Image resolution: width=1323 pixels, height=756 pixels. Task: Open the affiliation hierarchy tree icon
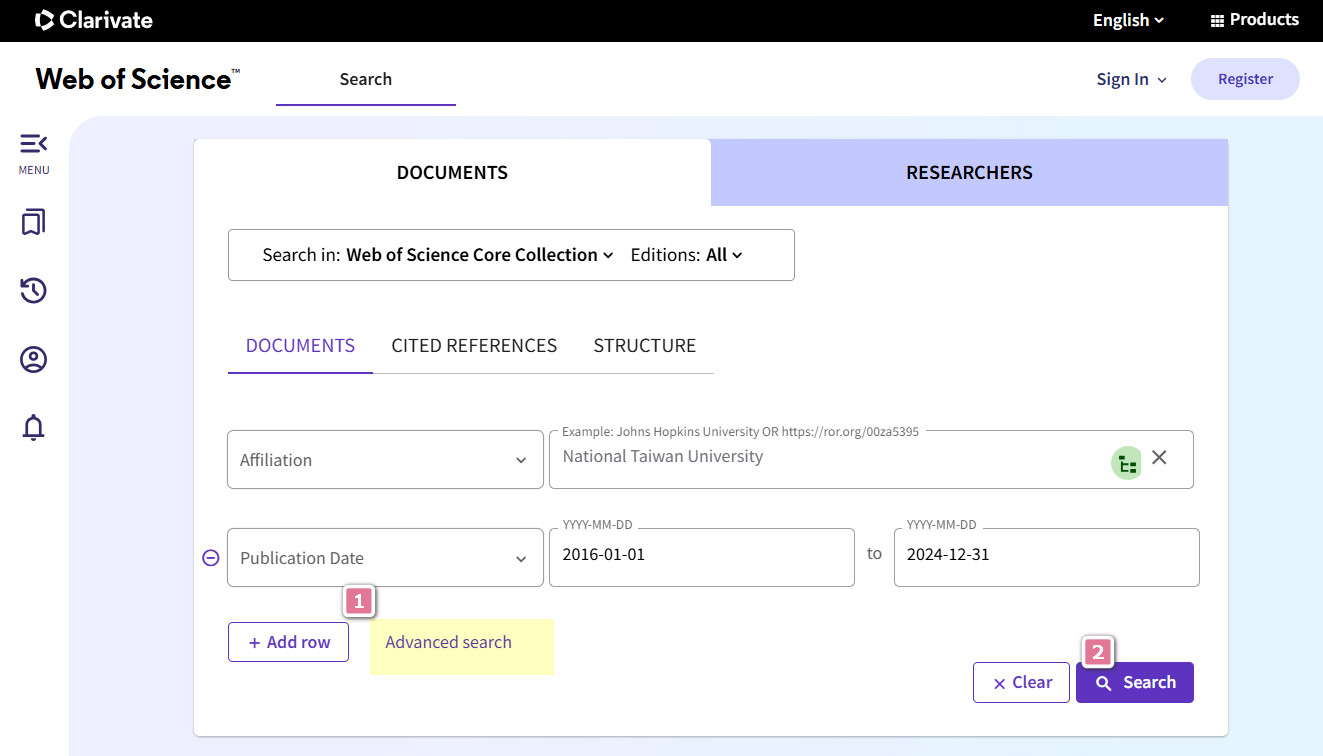coord(1127,463)
